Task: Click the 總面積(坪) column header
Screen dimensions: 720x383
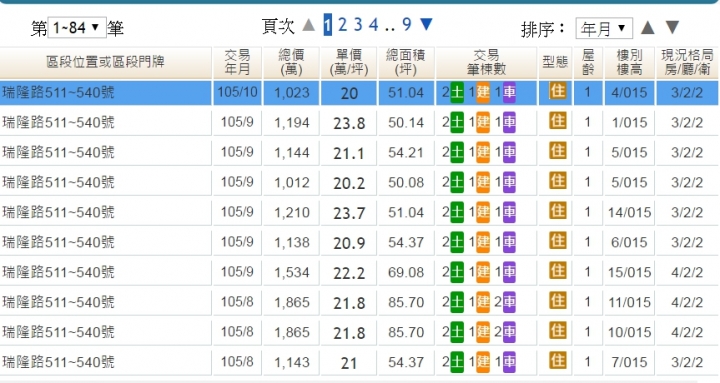Action: click(406, 62)
